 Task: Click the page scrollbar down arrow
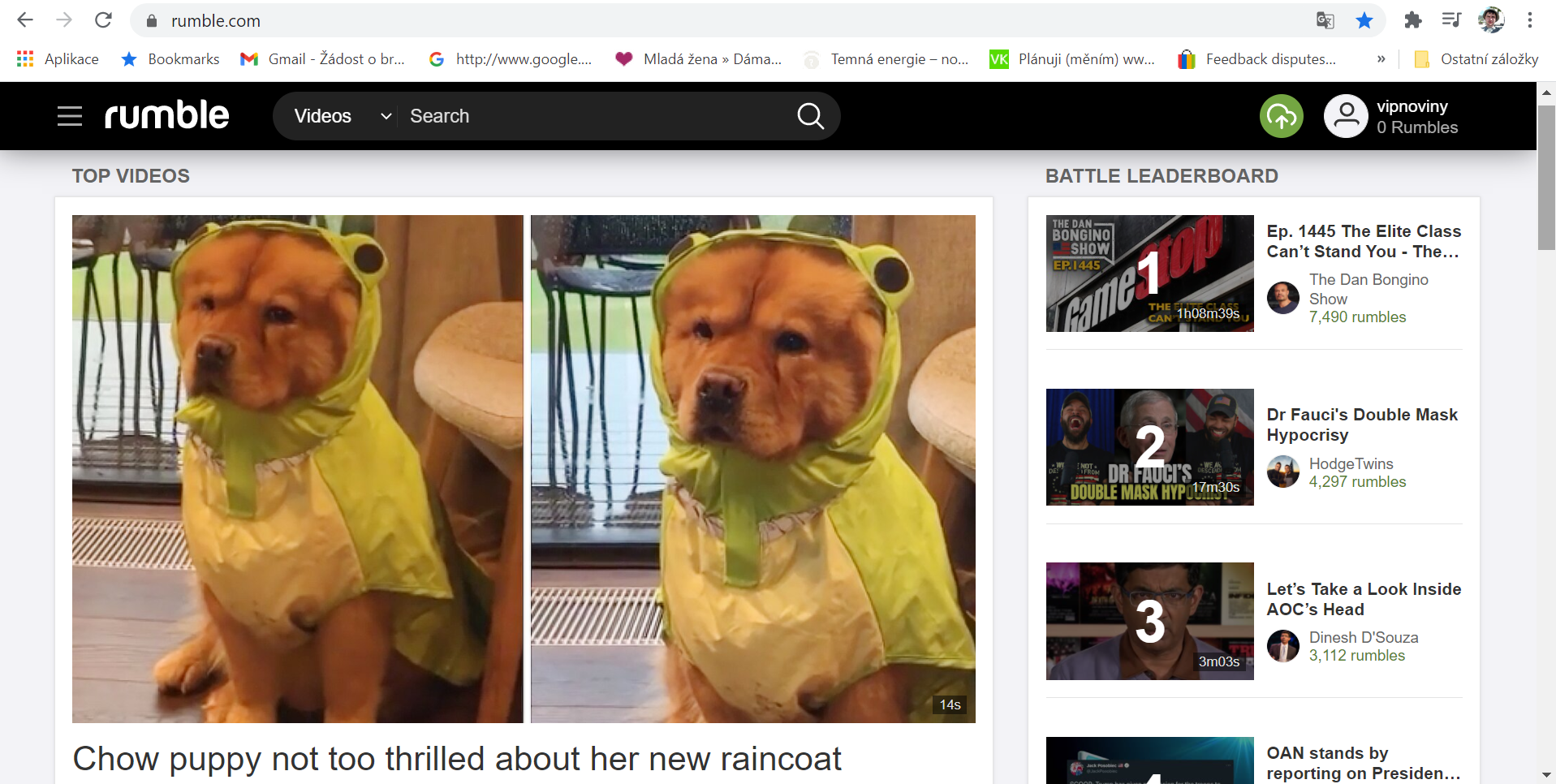(1546, 775)
